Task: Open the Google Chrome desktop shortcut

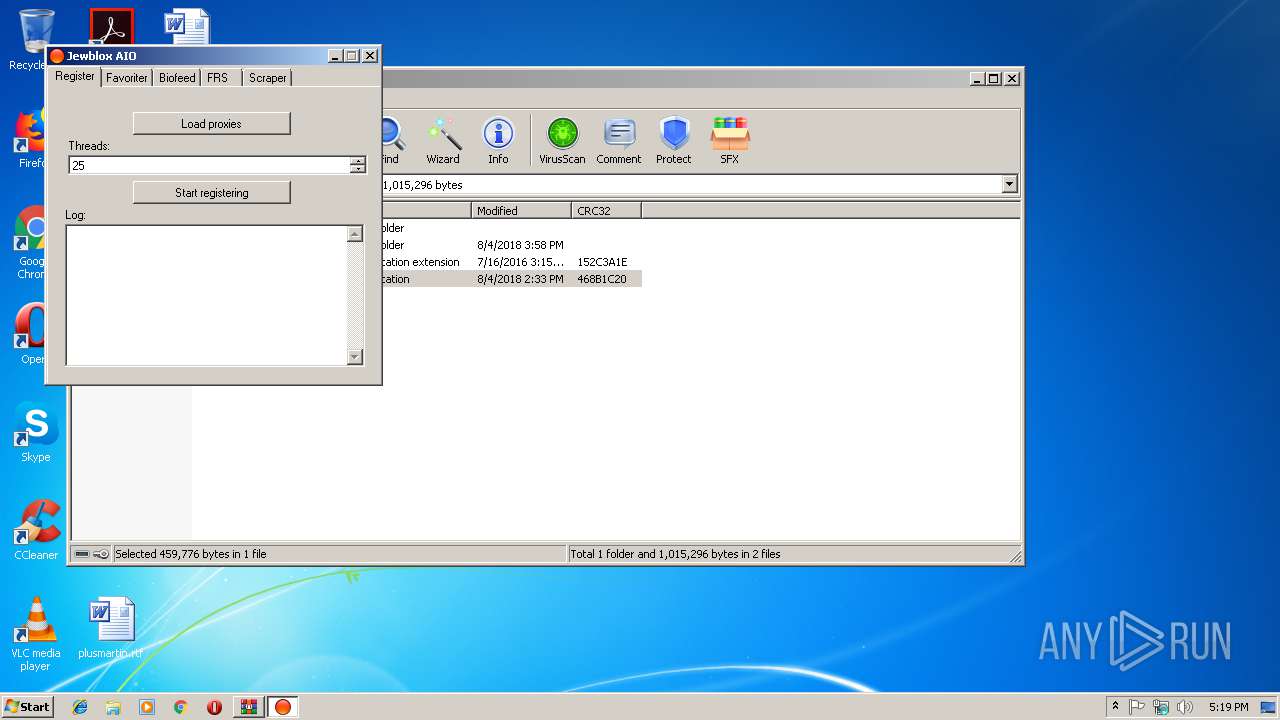Action: coord(31,243)
